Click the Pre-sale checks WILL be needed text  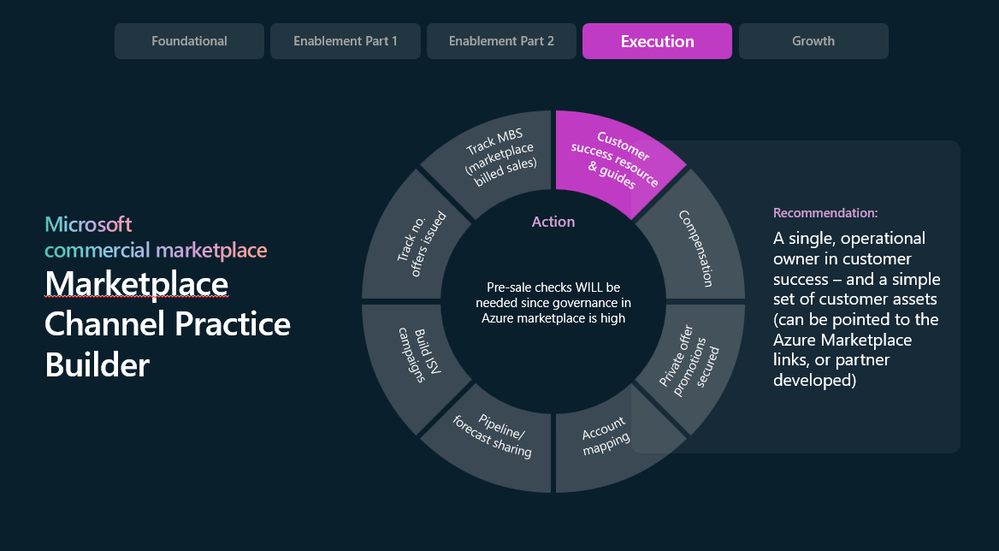553,303
